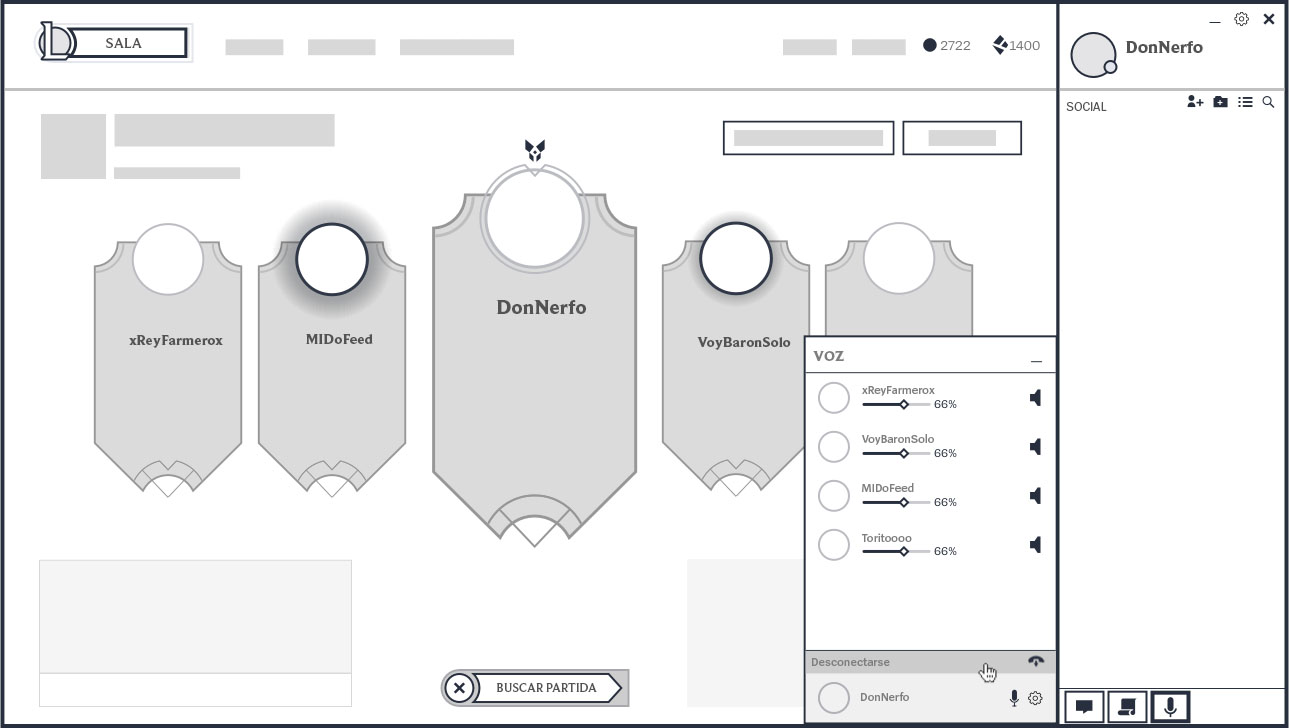The image size is (1289, 728).
Task: Adjust Toritoooo volume slider
Action: [x=896, y=551]
